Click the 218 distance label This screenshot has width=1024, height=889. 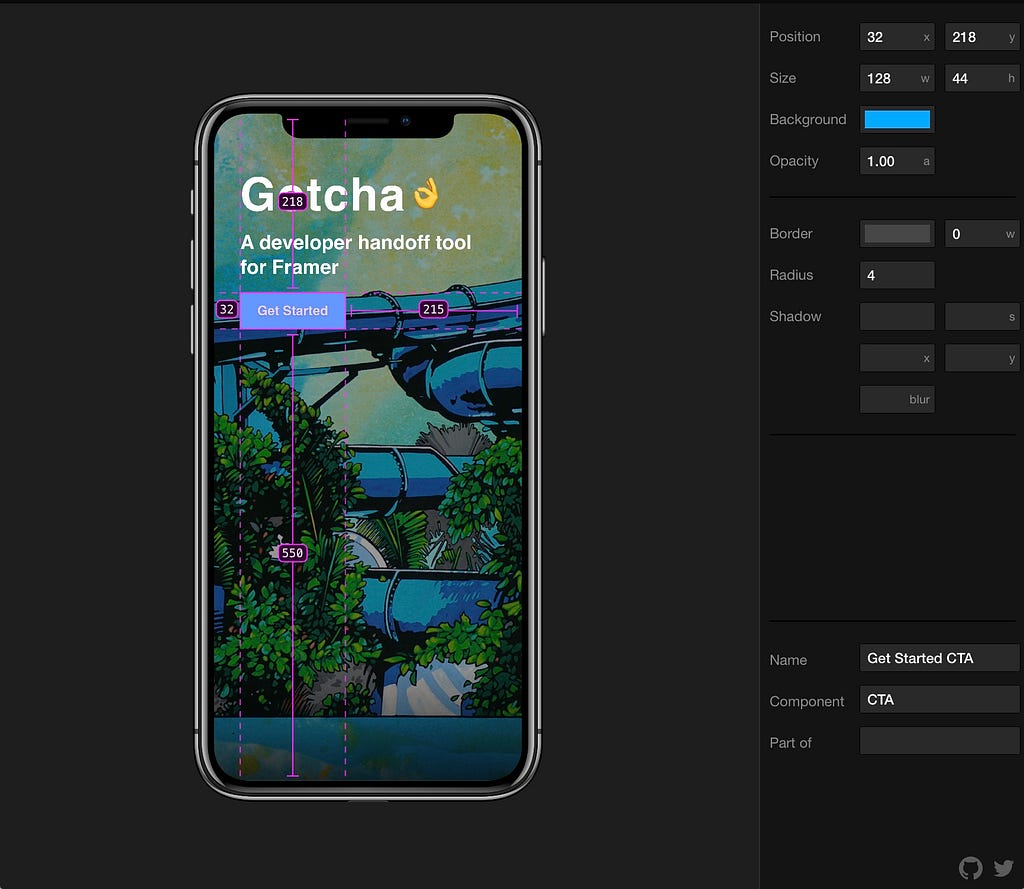tap(293, 201)
